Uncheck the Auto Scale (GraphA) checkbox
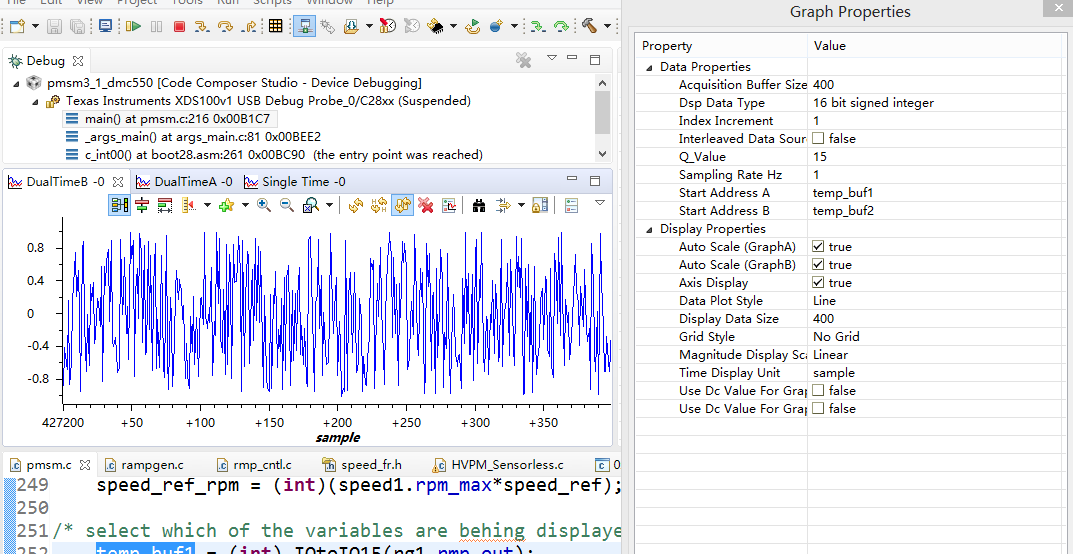Screen dimensions: 1073x554 pos(818,247)
